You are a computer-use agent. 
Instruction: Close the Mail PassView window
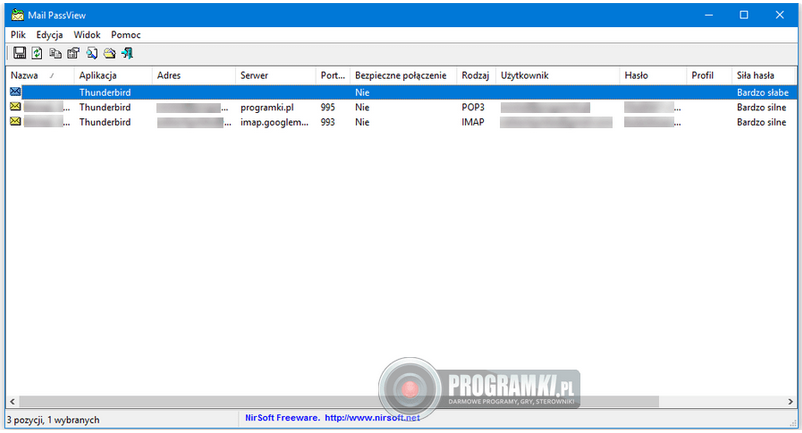tap(779, 15)
